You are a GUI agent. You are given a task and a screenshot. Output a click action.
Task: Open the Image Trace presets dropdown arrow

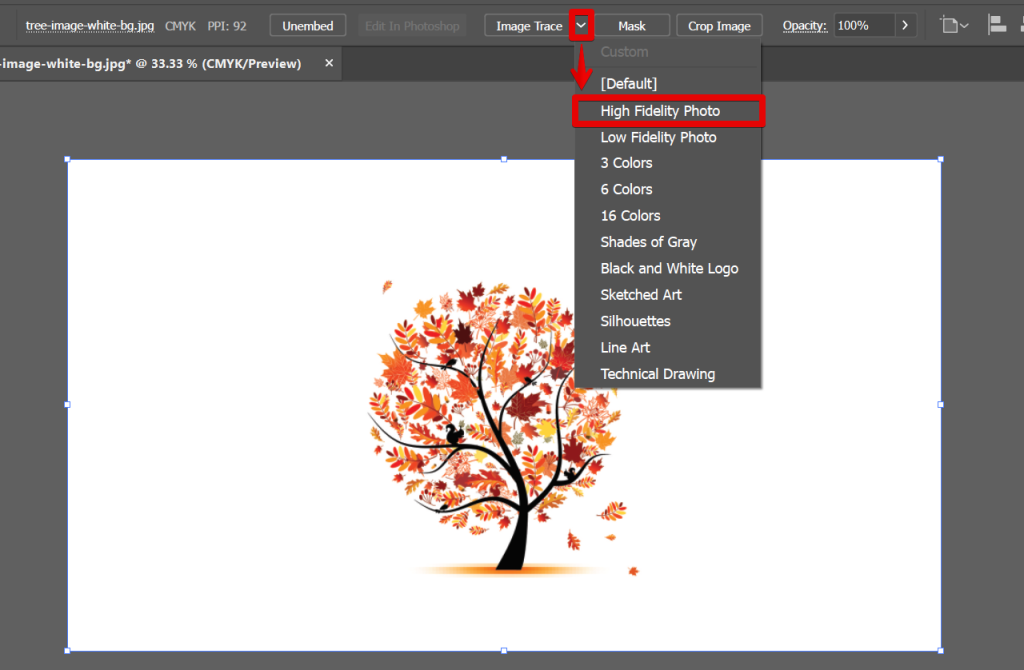point(580,24)
